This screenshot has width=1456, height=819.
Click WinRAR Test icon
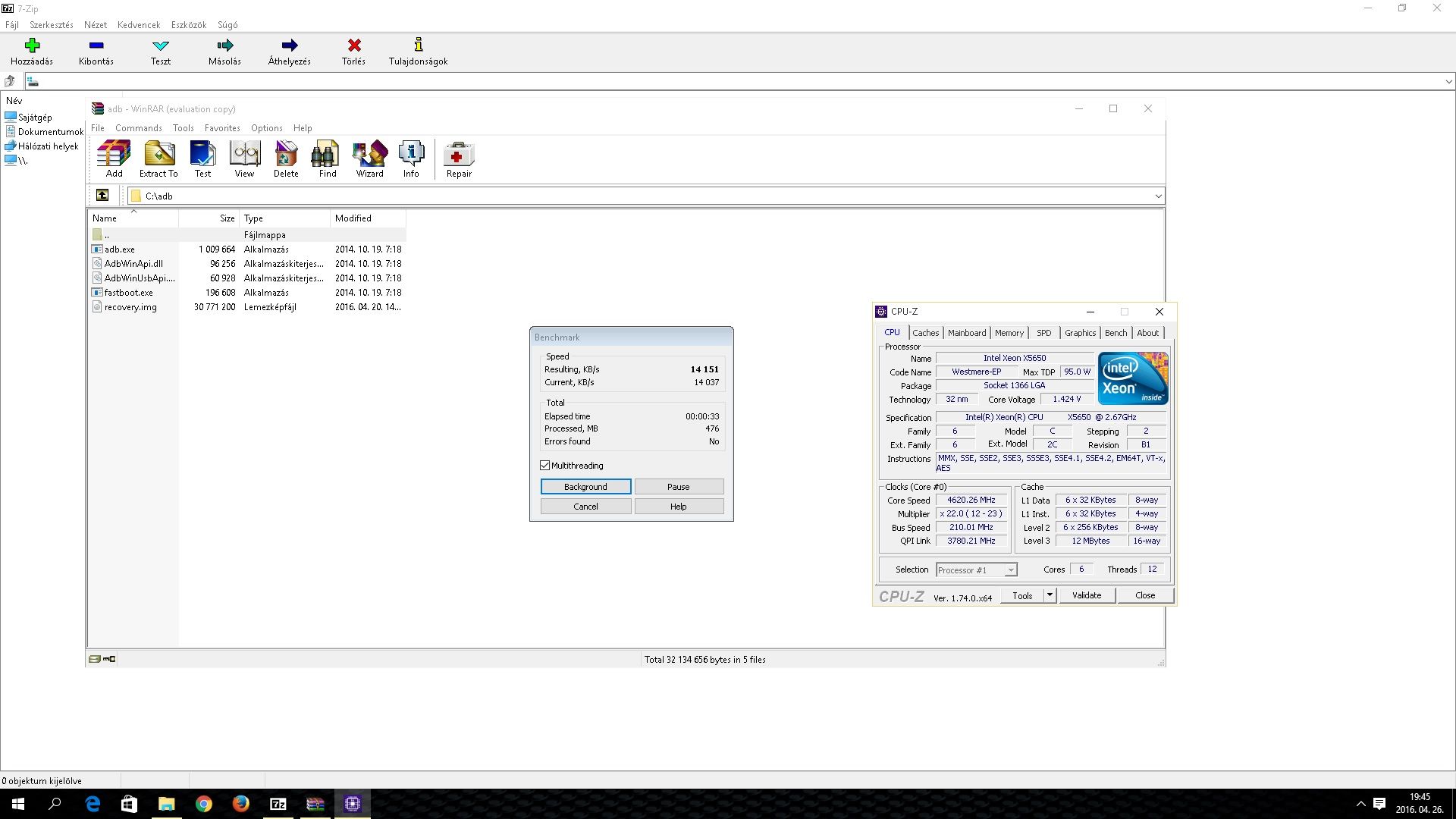202,154
